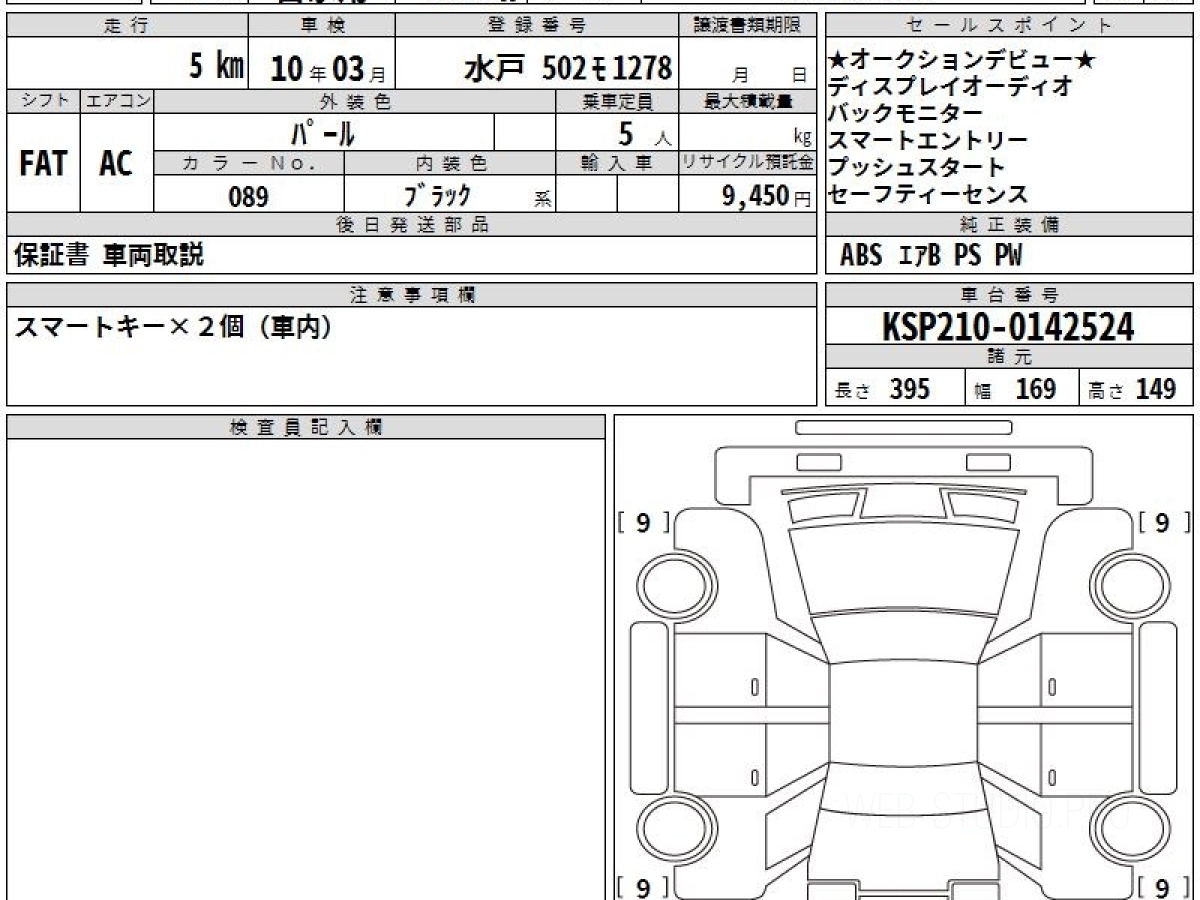
Task: Select equipment ABS エアB PS PW
Action: (931, 256)
